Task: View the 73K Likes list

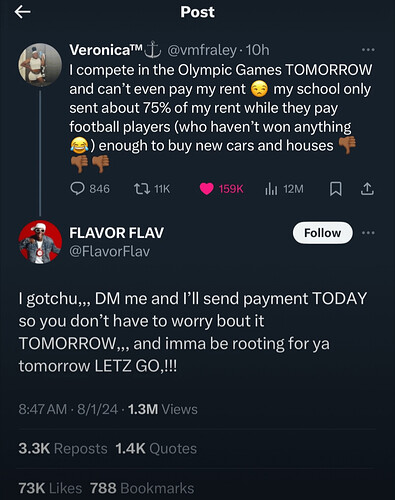Action: point(50,488)
